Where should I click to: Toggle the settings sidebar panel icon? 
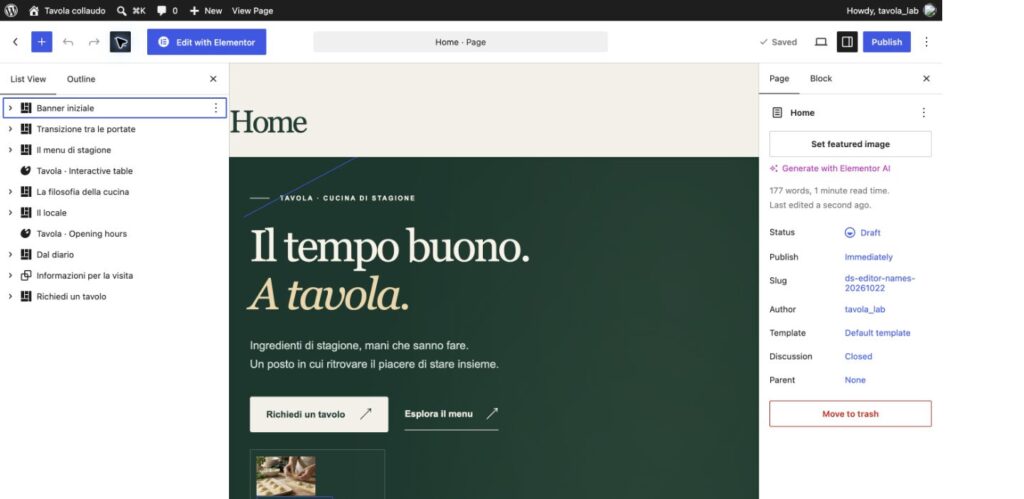tap(847, 42)
